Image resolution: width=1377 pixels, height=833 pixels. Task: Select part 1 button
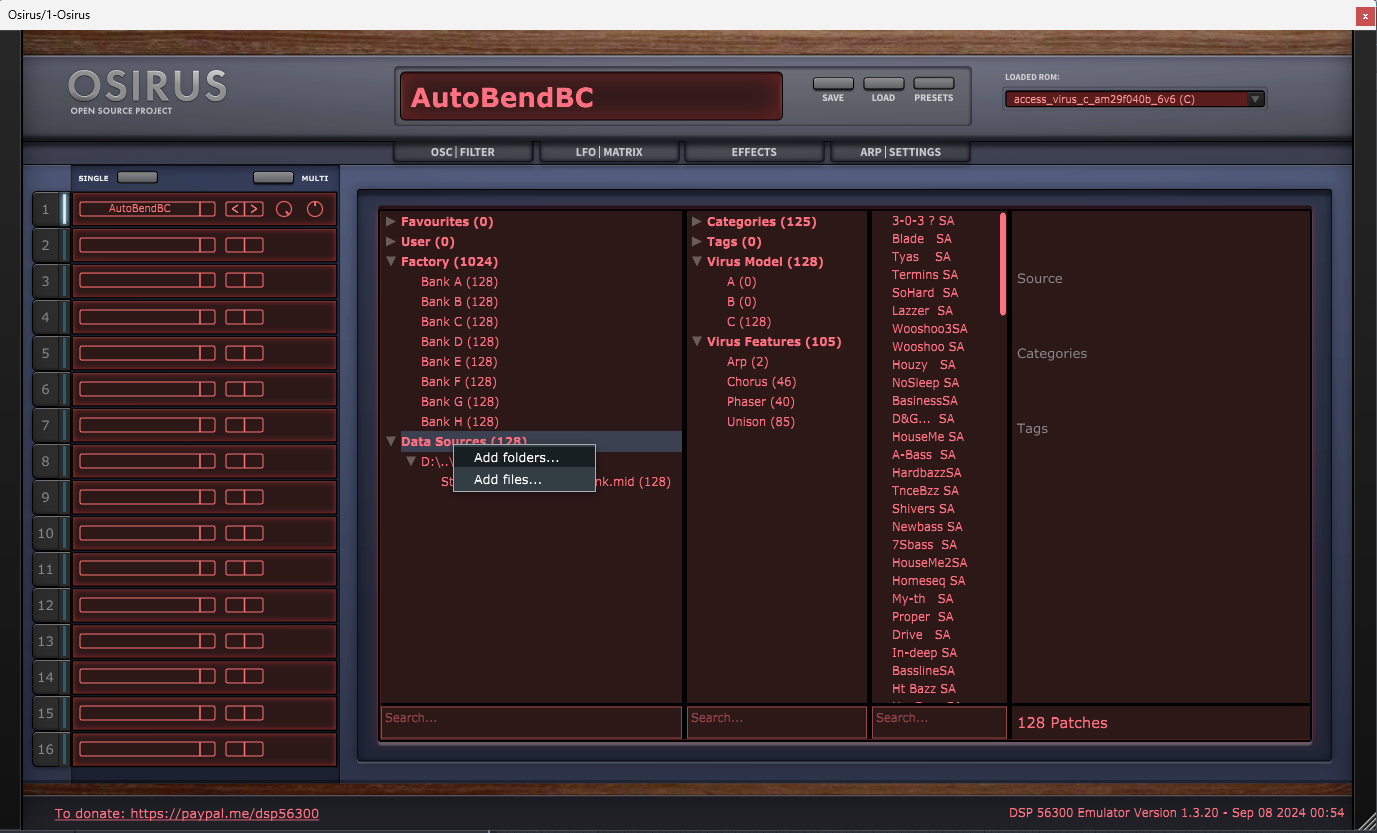pyautogui.click(x=46, y=210)
